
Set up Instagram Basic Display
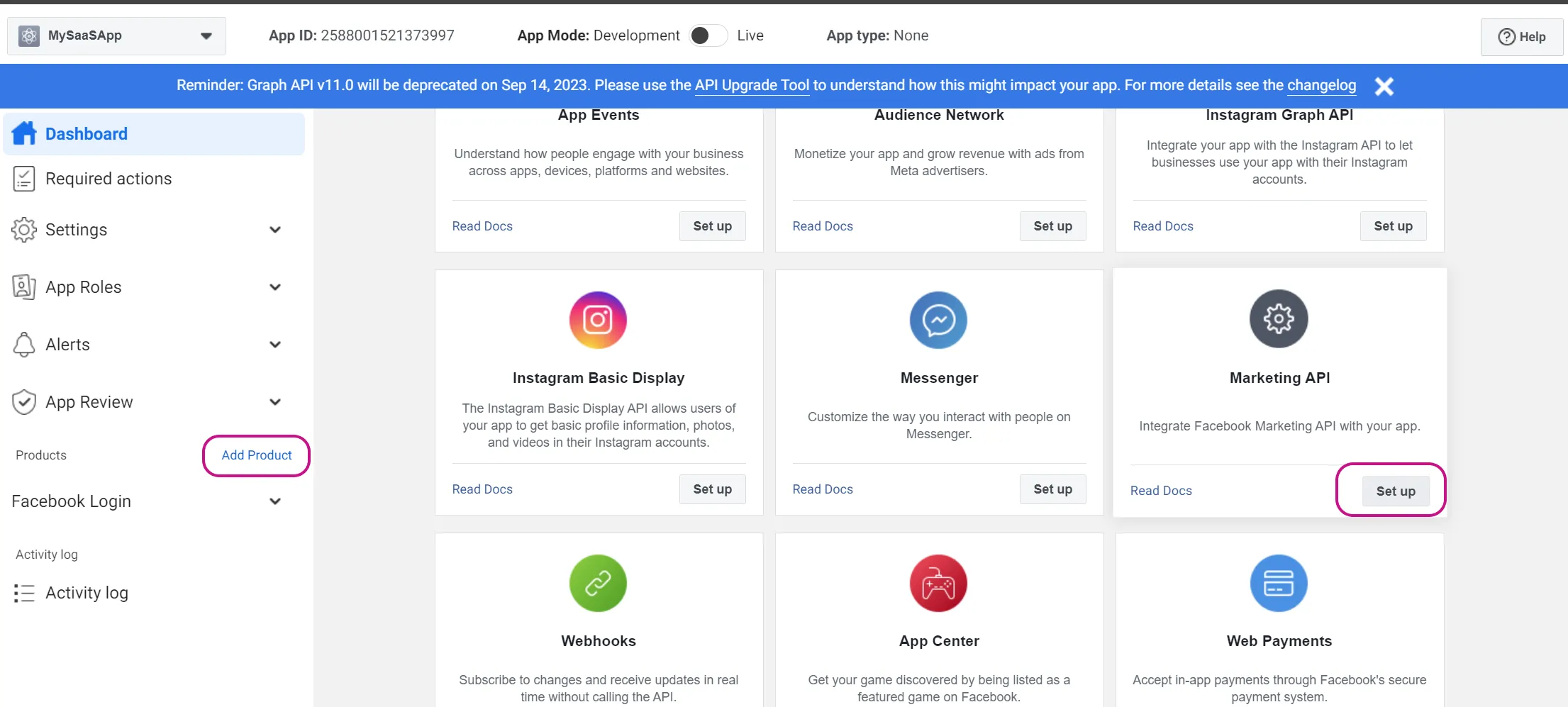tap(712, 489)
